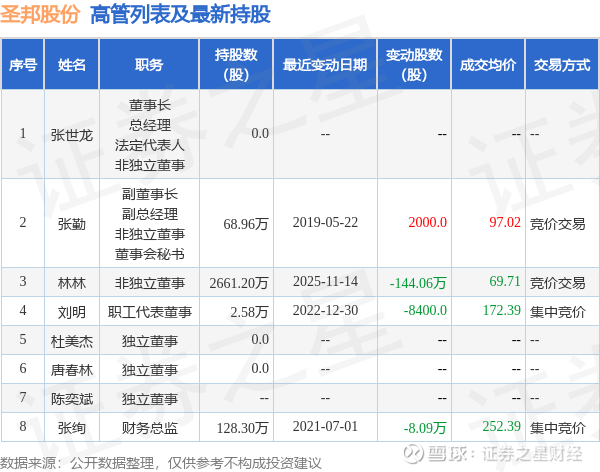Viewport: 600px width, 472px height.
Task: Click the holding value 68.96万
Action: tap(246, 224)
